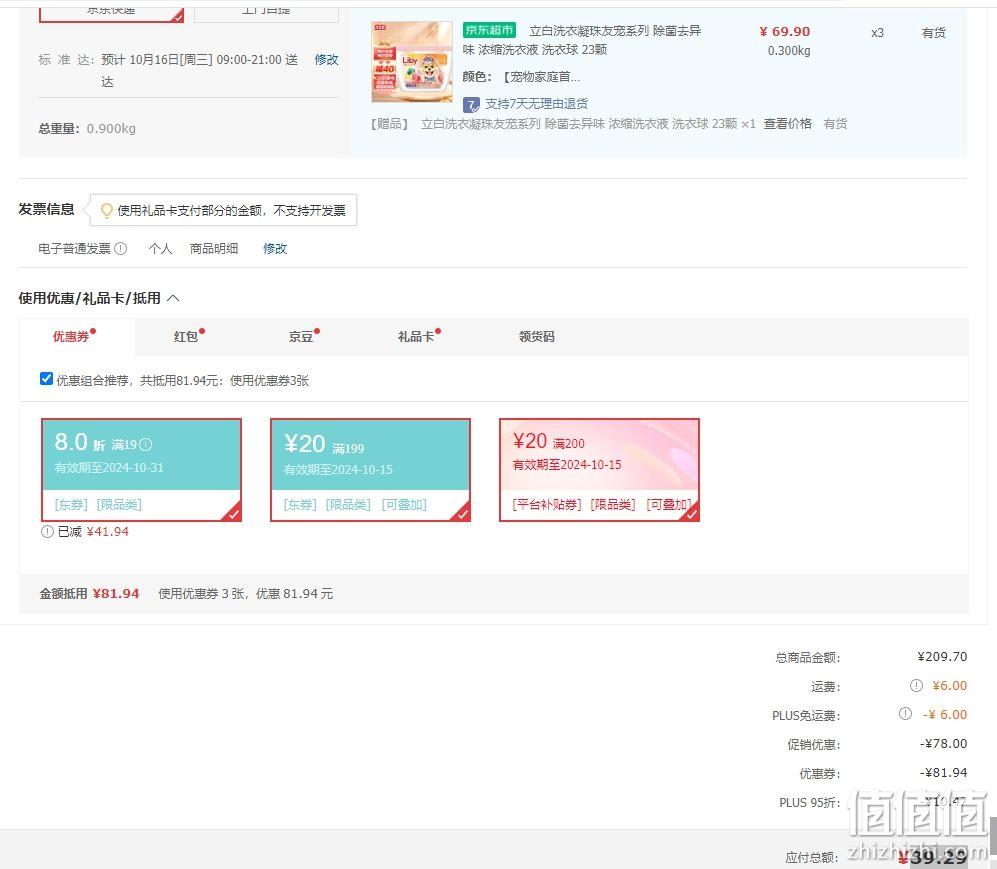Click the 总重量 0.900kg text
This screenshot has height=869, width=997.
[x=87, y=128]
